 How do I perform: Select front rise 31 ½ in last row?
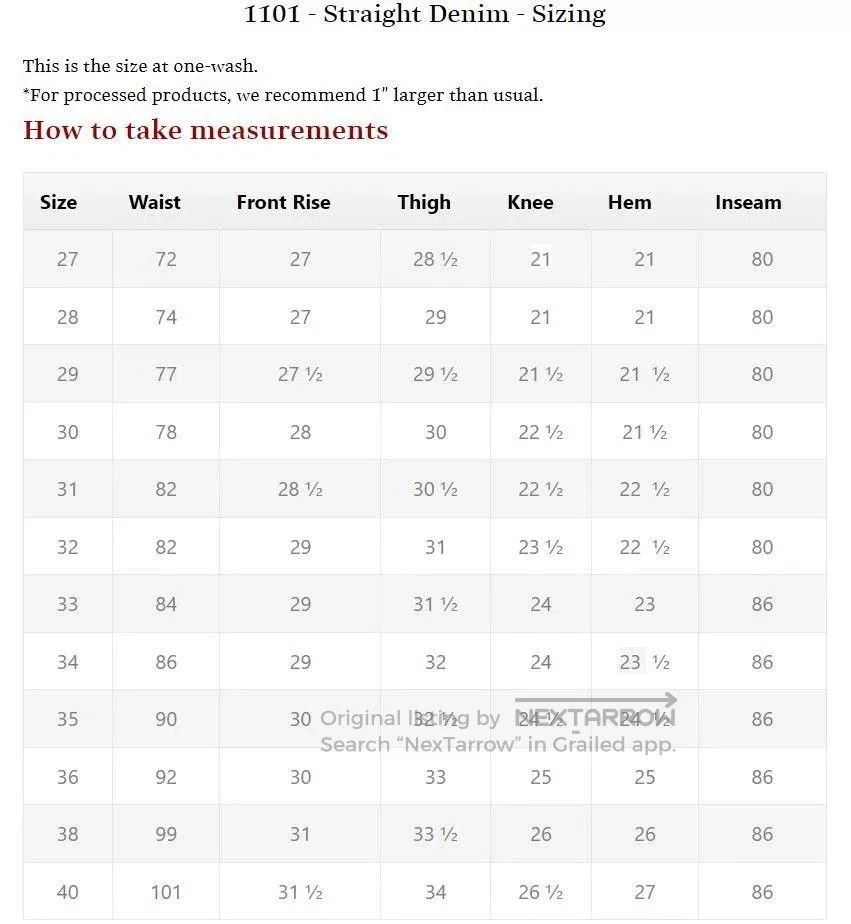[x=300, y=892]
